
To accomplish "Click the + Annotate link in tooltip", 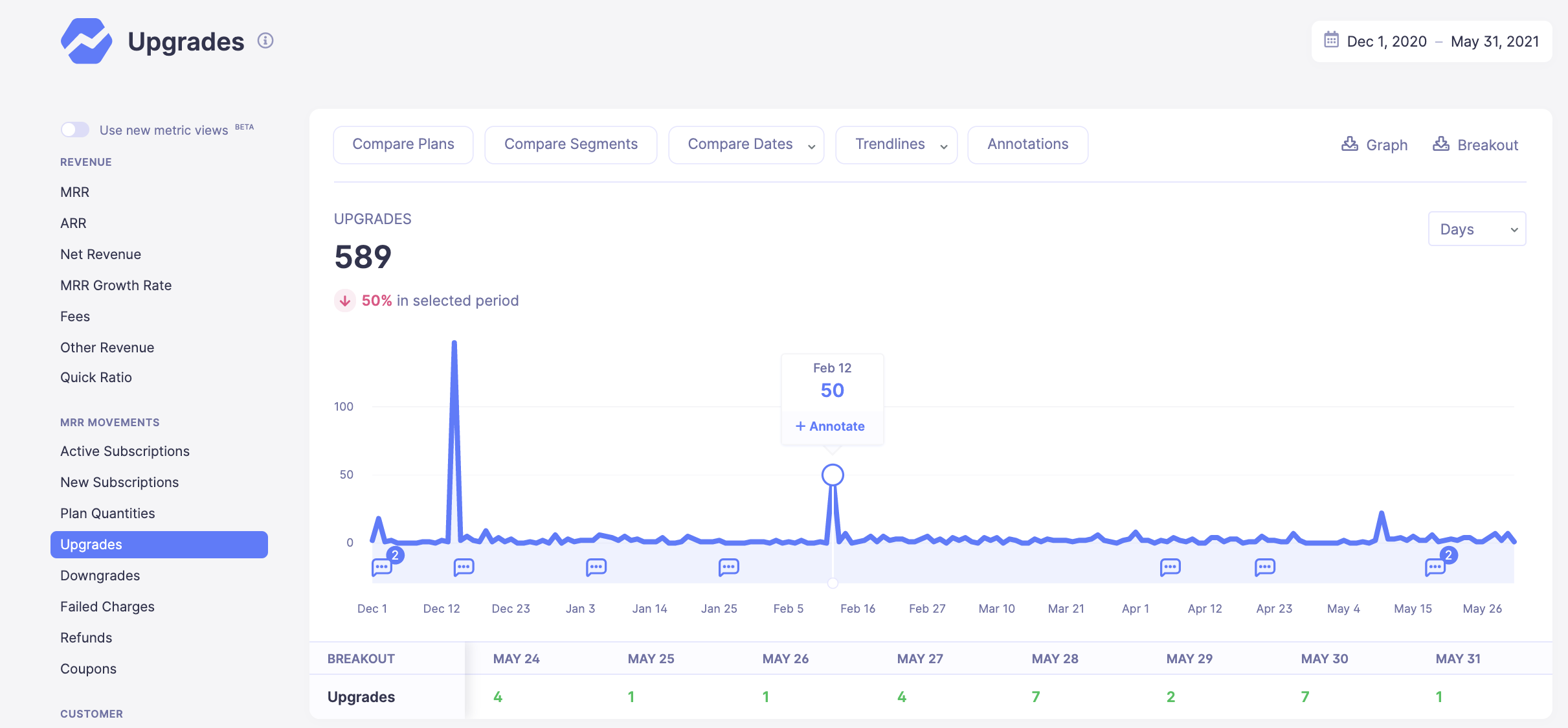I will 831,426.
